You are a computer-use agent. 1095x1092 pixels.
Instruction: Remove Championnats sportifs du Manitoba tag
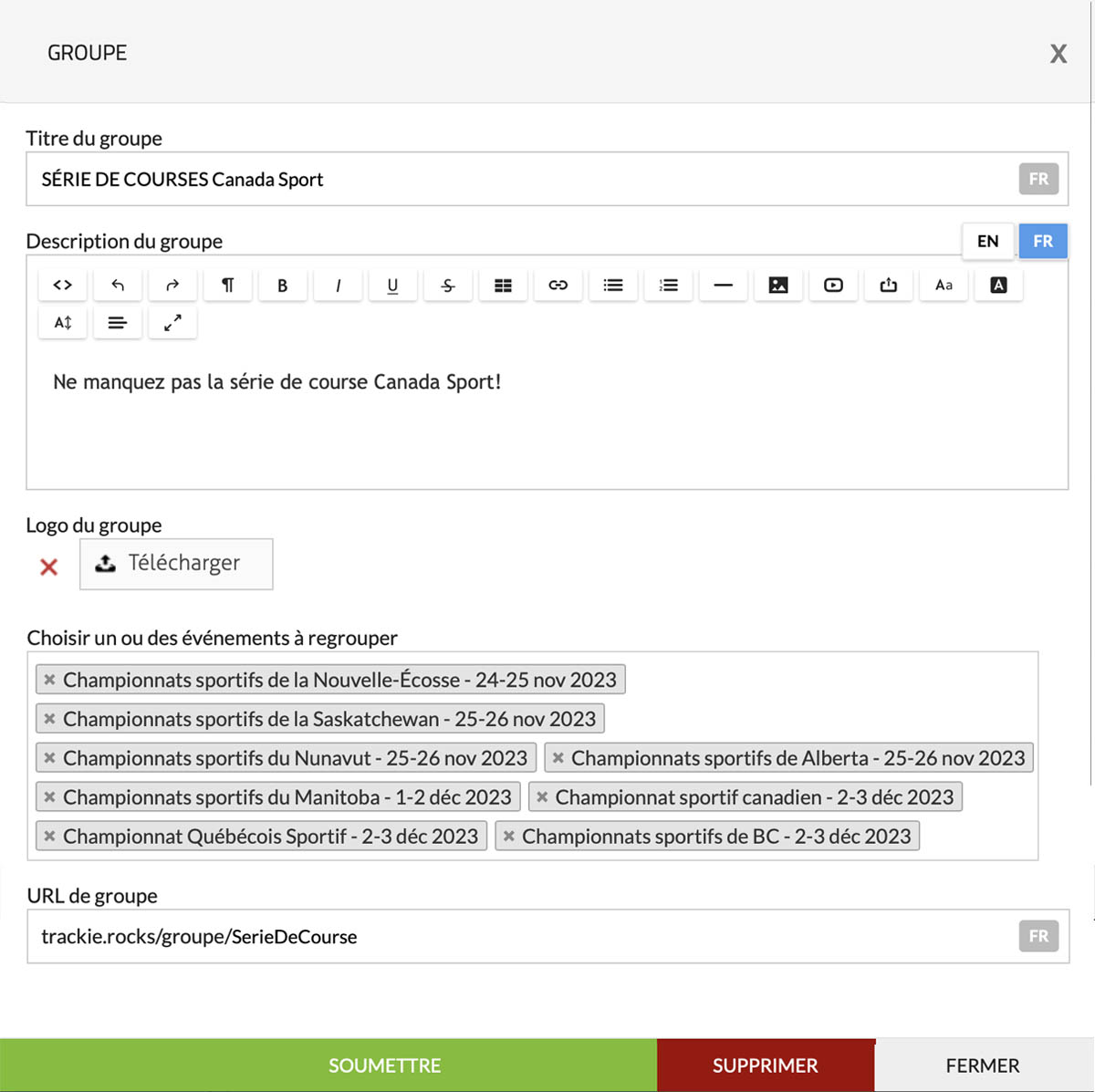click(x=50, y=797)
